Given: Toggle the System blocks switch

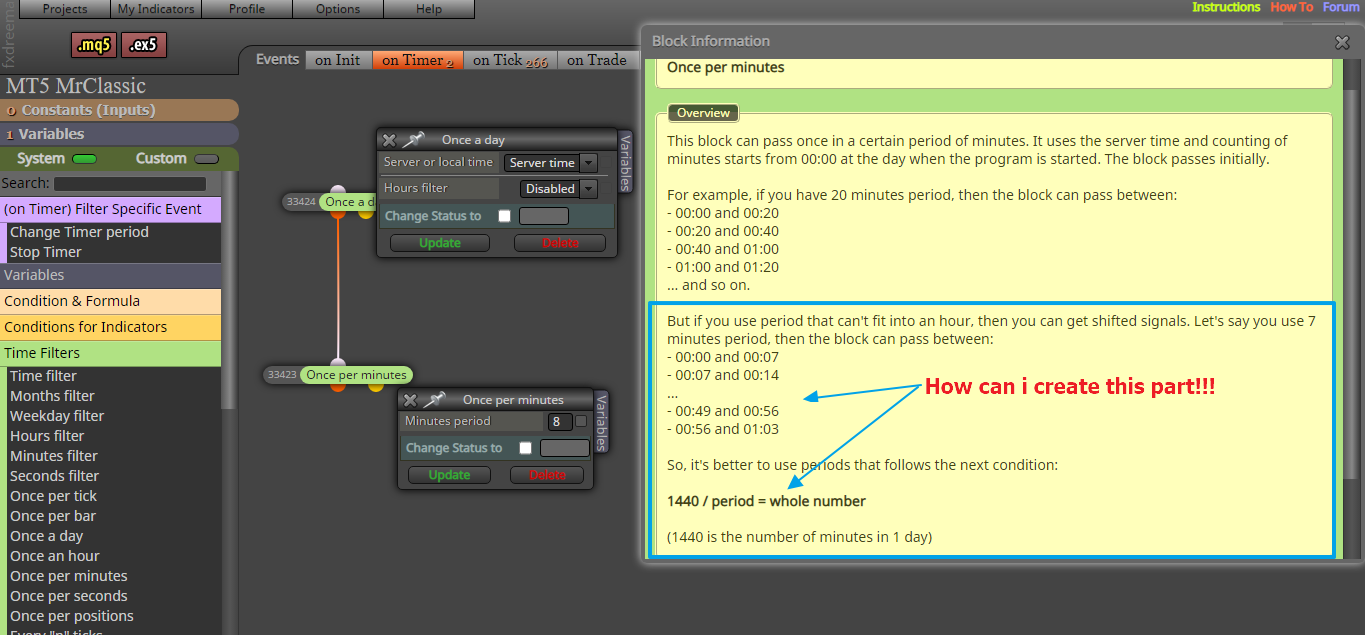Looking at the screenshot, I should pos(84,159).
